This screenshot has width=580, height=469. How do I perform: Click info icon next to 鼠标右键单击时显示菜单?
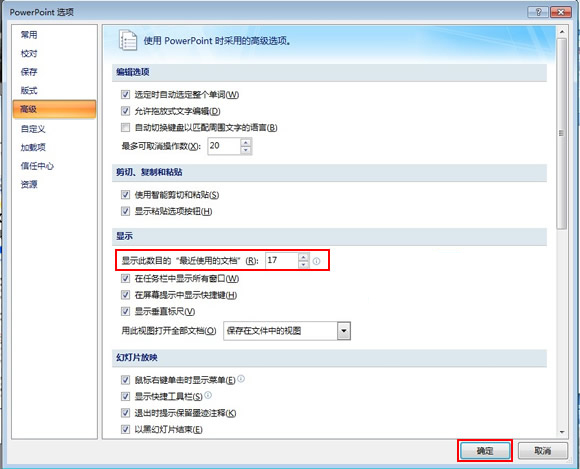(241, 379)
